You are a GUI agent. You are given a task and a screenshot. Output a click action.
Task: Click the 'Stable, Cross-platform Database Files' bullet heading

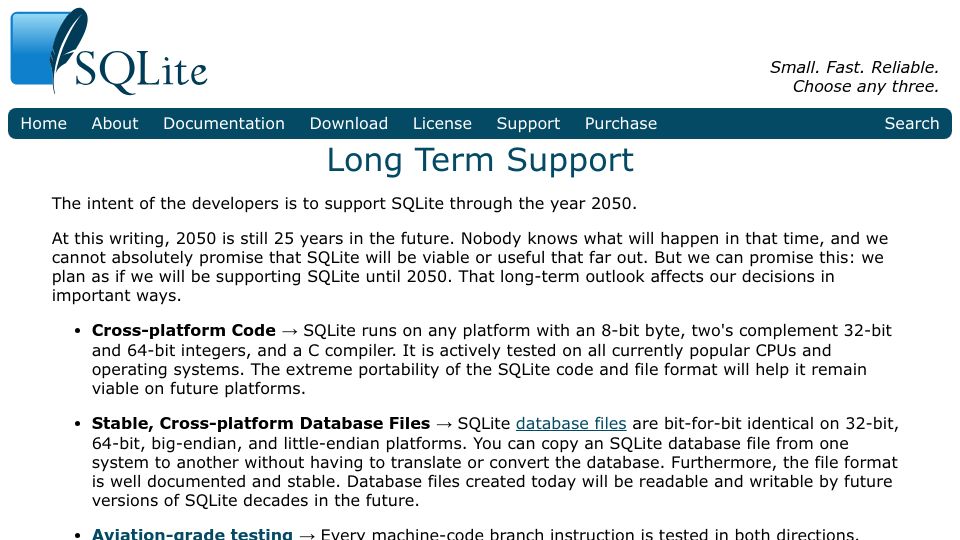[261, 424]
